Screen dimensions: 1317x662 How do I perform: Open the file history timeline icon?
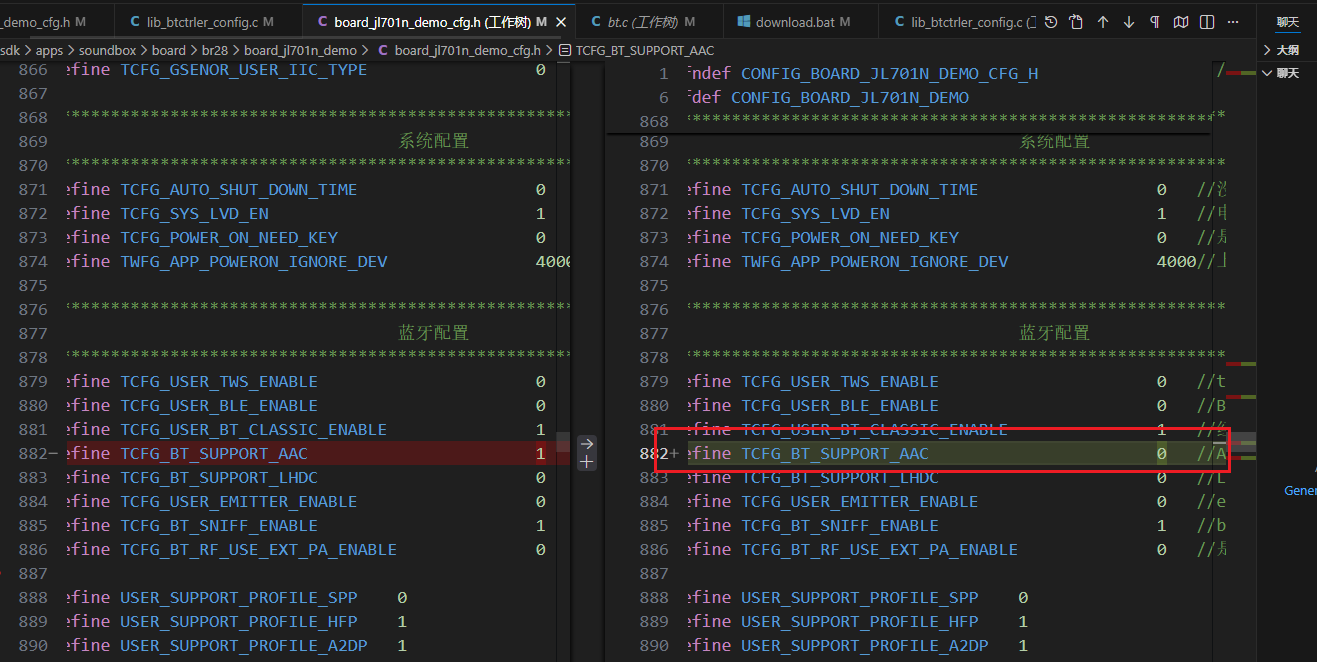(1051, 22)
